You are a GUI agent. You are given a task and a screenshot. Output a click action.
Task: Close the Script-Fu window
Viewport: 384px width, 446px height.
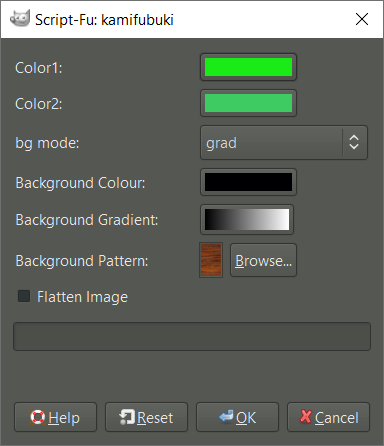coord(362,19)
